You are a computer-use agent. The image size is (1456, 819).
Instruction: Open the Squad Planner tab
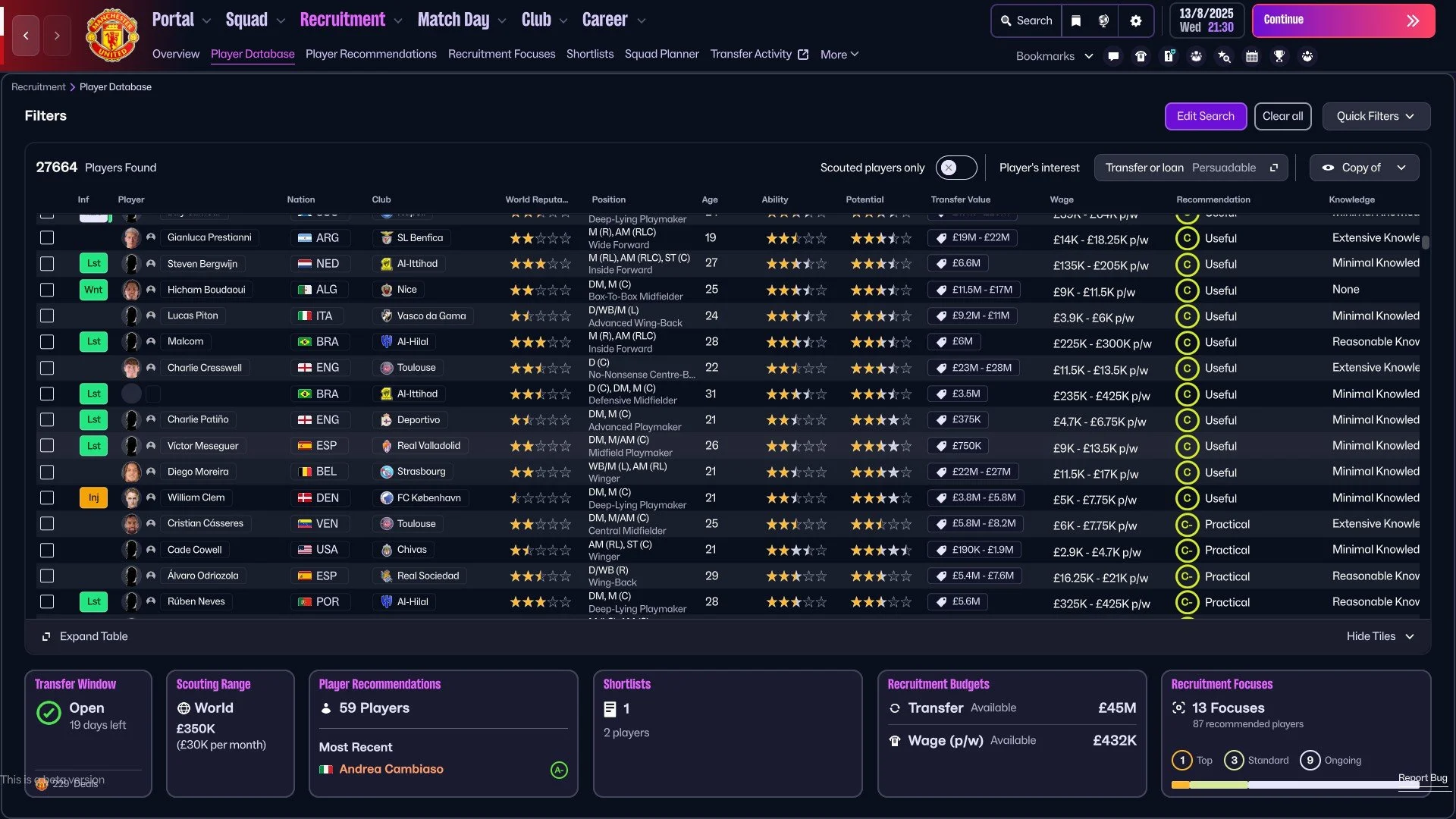coord(662,54)
